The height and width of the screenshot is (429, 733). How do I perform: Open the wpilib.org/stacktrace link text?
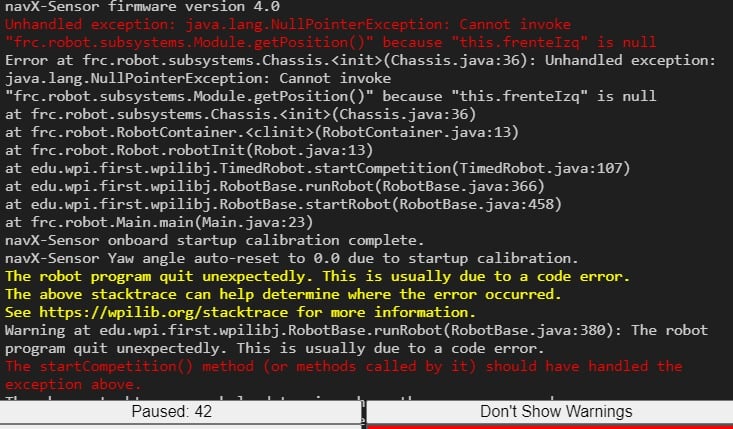tap(164, 312)
